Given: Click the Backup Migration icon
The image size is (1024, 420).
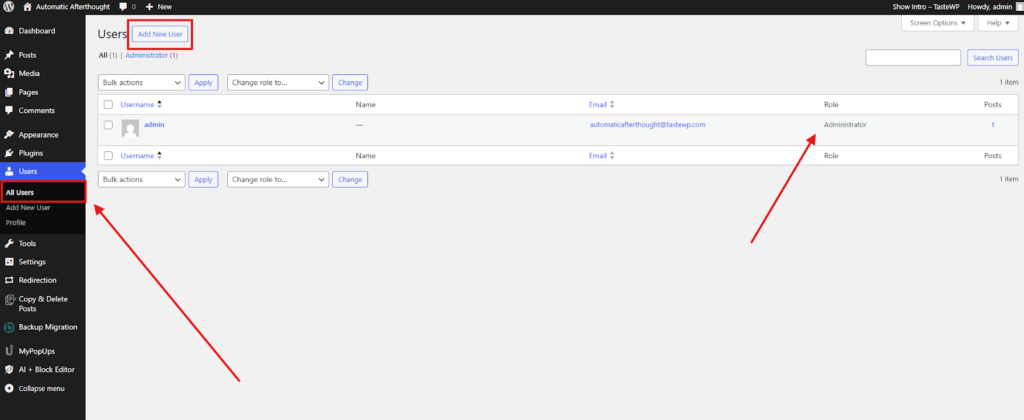Looking at the screenshot, I should (x=9, y=327).
